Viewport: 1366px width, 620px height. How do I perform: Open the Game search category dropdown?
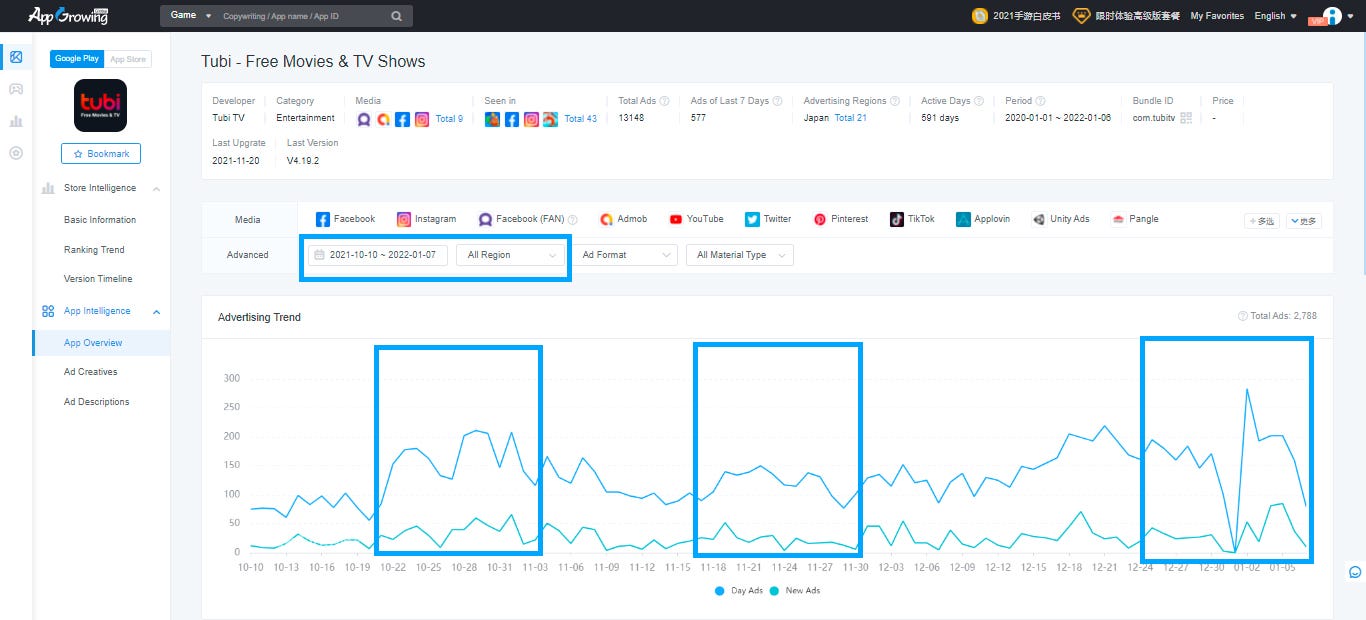(x=190, y=16)
